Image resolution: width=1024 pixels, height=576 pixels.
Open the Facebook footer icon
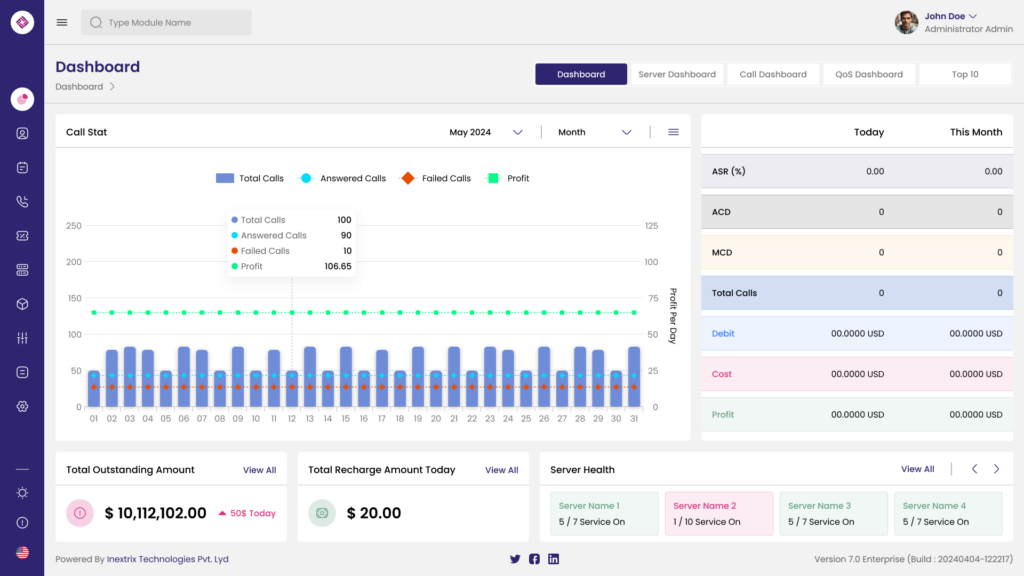click(x=534, y=559)
